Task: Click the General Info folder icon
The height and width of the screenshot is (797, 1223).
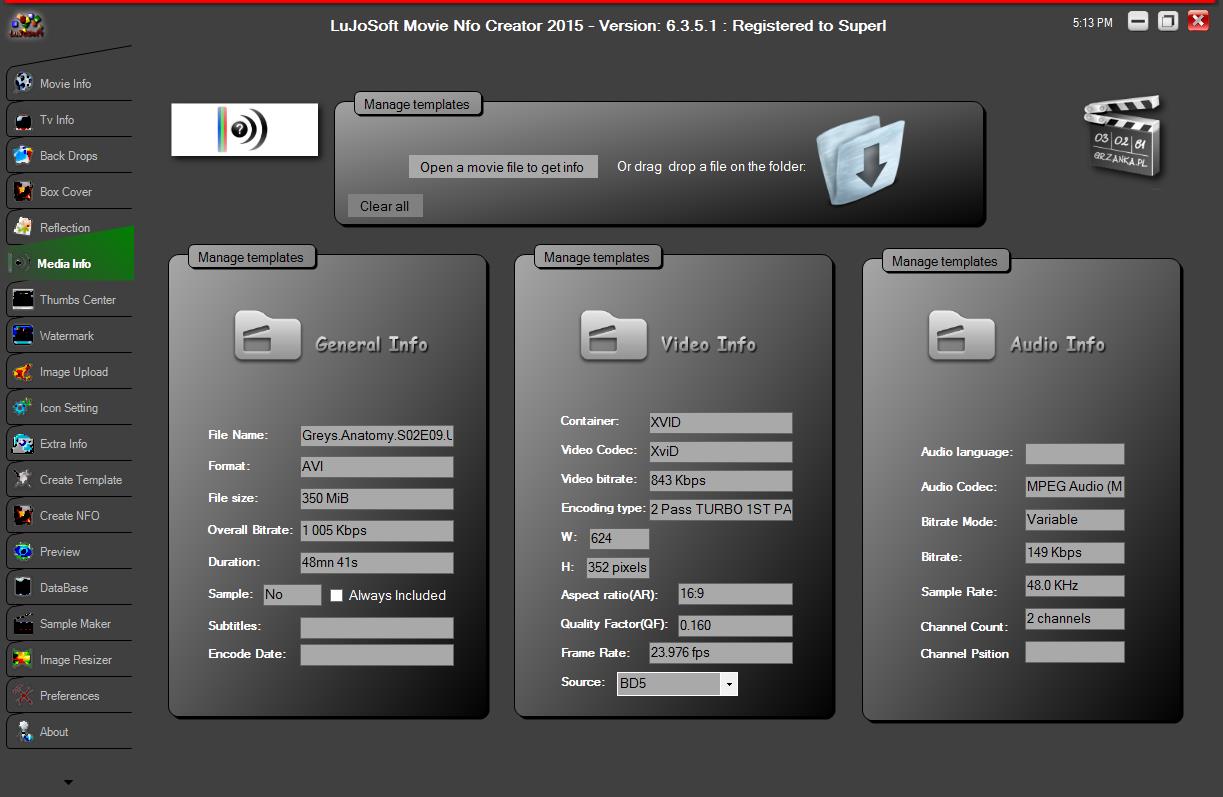Action: pyautogui.click(x=267, y=335)
